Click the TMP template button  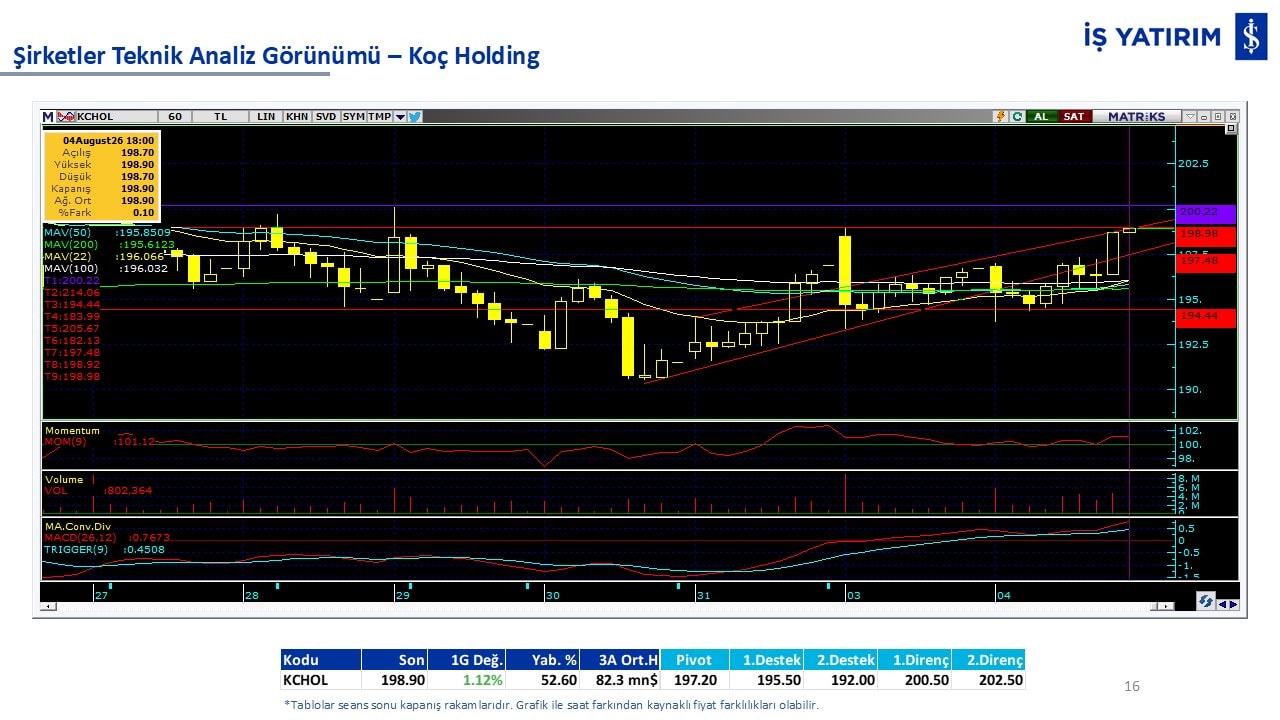[x=380, y=116]
